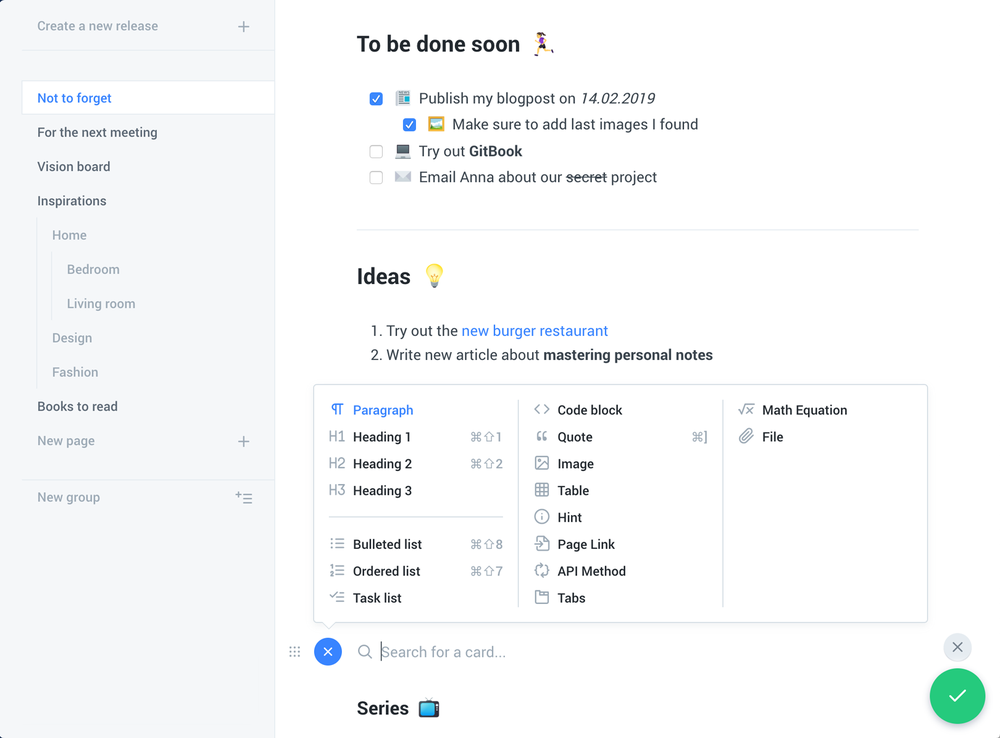Click the drag handle dots icon
1000x738 pixels.
pos(294,651)
